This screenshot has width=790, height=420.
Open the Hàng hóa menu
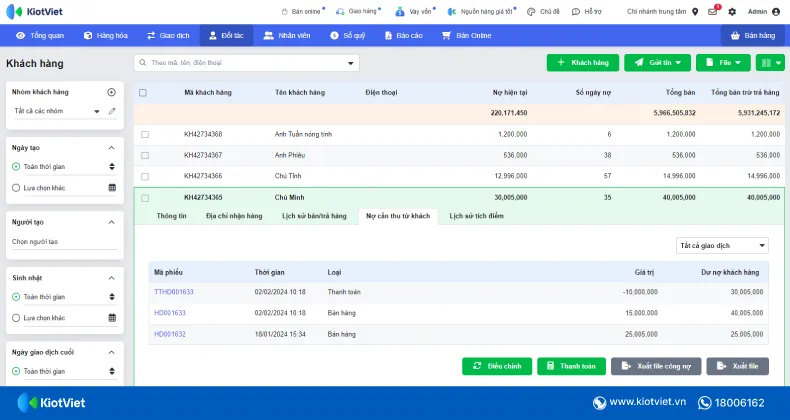(106, 35)
